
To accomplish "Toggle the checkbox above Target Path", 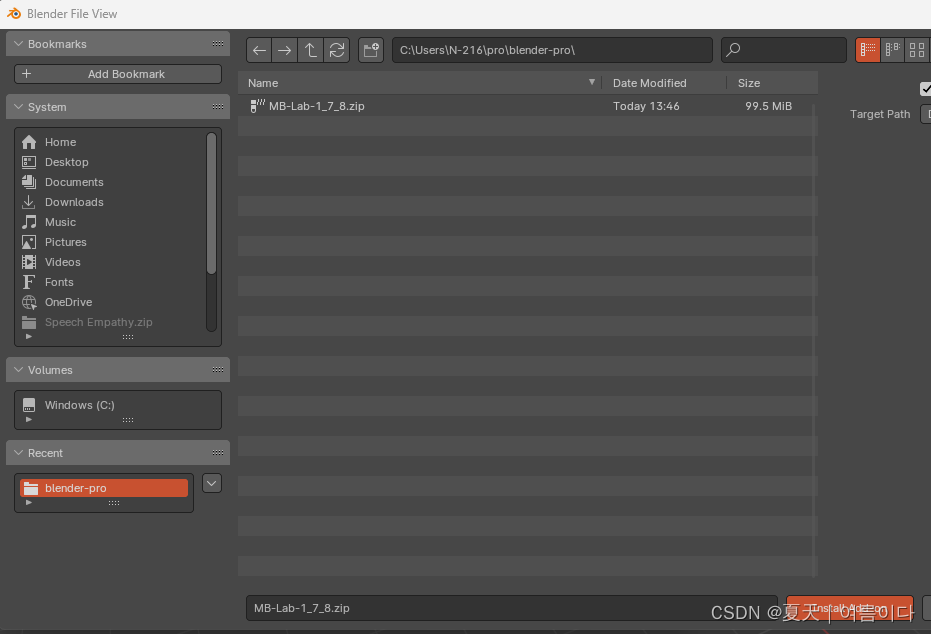I will coord(926,89).
